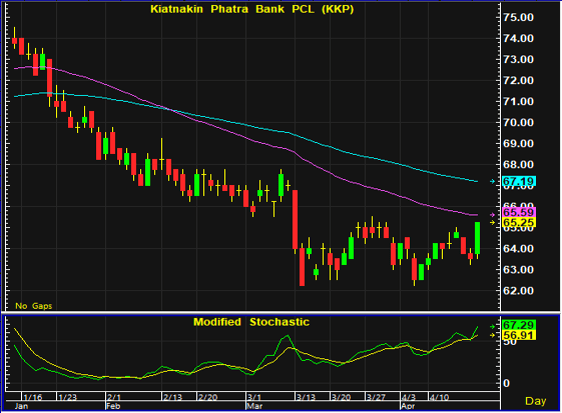562x413 pixels.
Task: Click the yellow last price label 65.25
Action: (x=519, y=223)
